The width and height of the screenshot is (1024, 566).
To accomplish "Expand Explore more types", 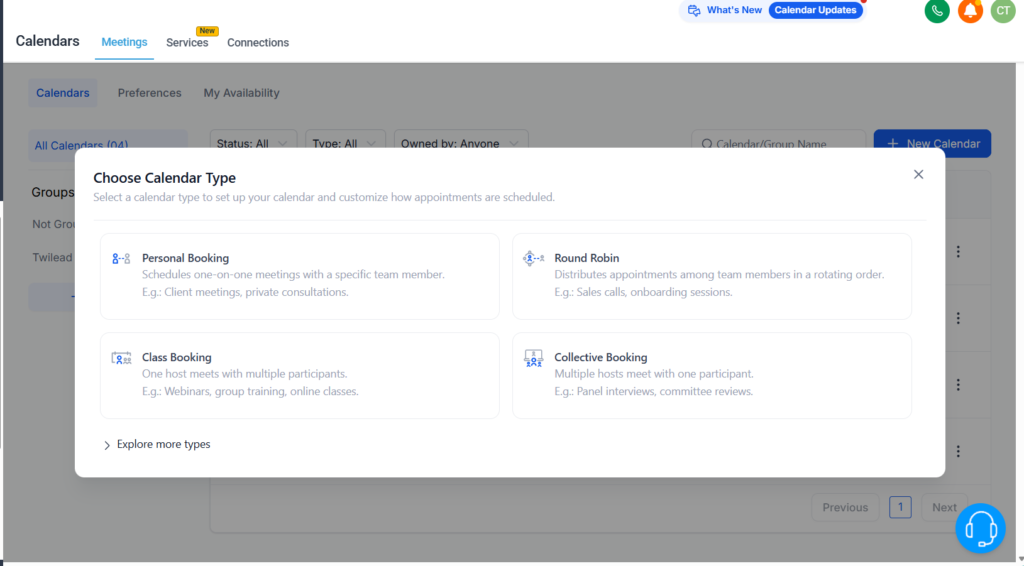I will (156, 444).
